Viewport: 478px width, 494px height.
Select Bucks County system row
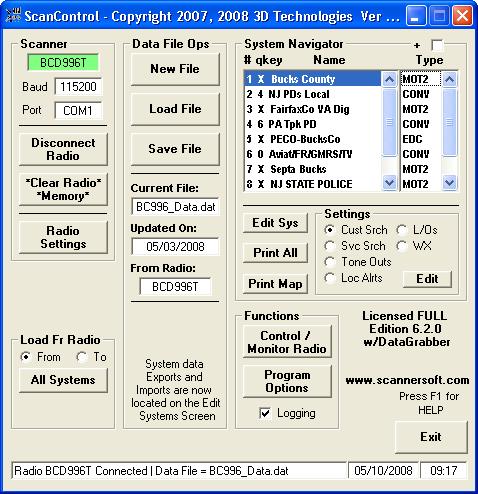coord(313,79)
